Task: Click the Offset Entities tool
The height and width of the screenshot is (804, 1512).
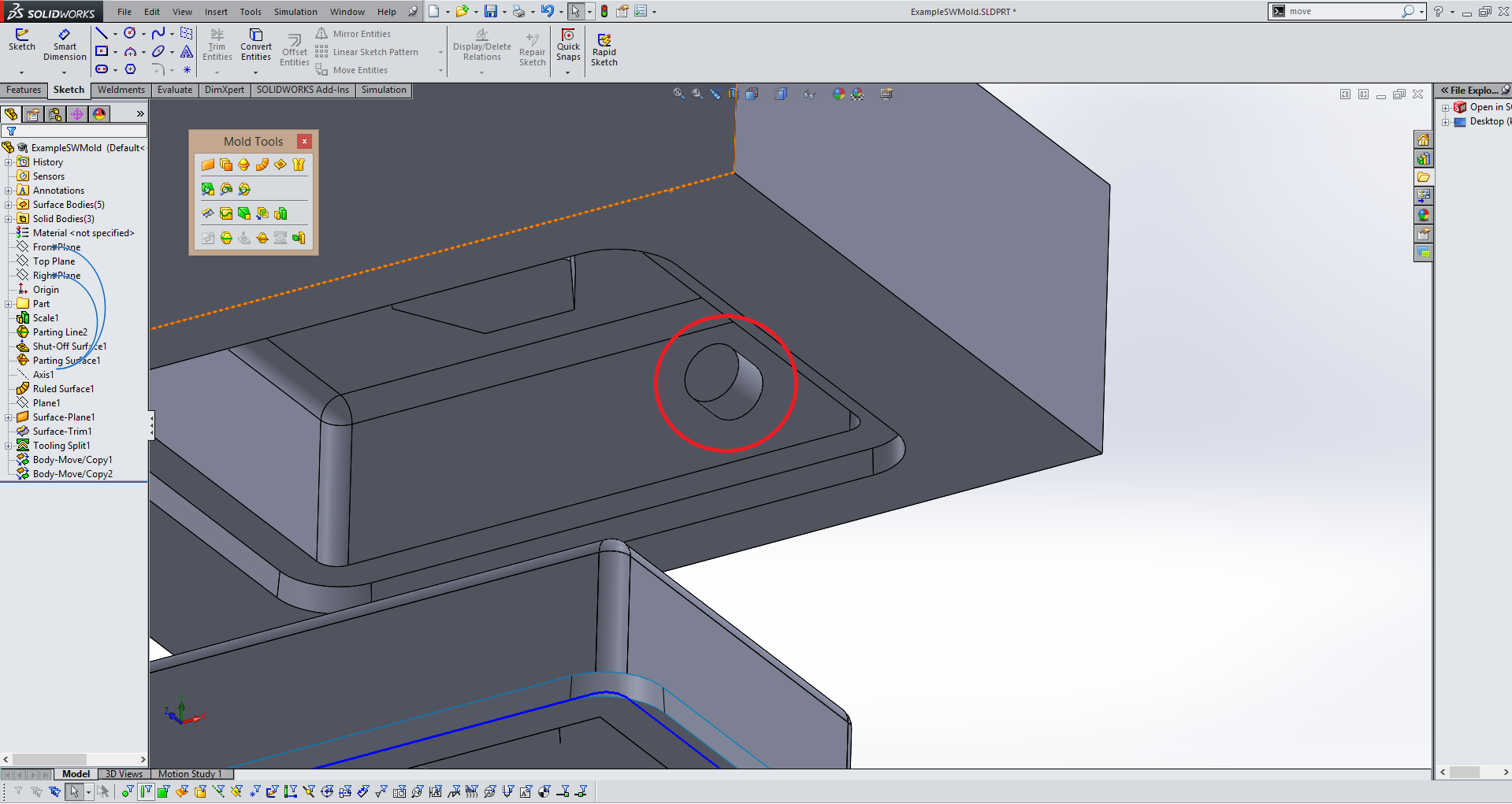Action: (x=295, y=50)
